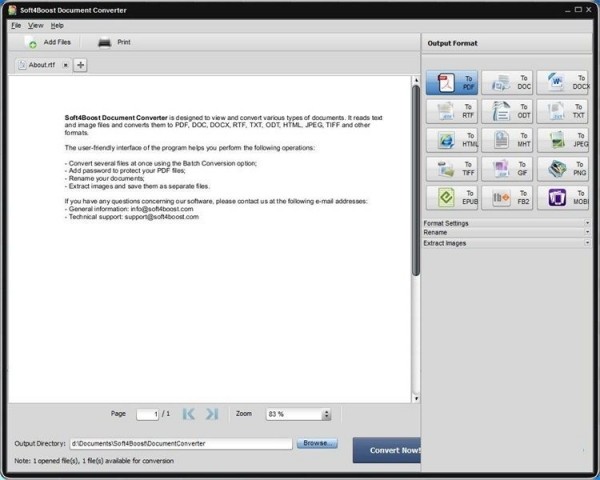Pick the To HTML output format
Screen dimensions: 600x480
(452, 140)
